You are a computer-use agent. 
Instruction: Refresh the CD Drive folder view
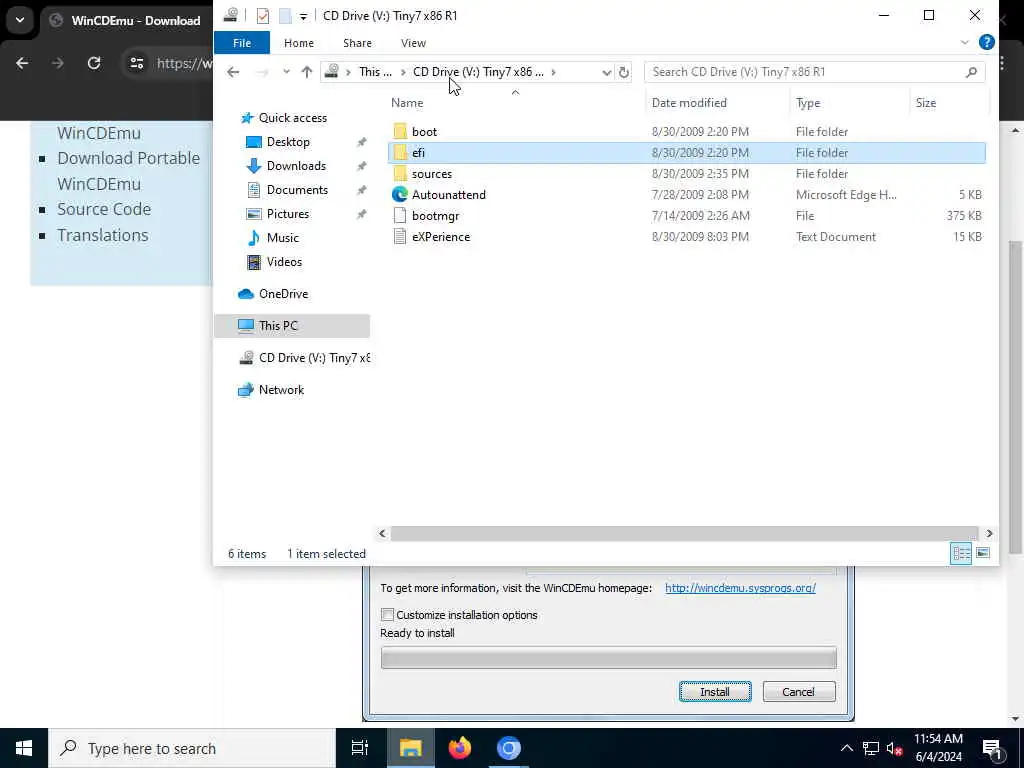pyautogui.click(x=624, y=72)
